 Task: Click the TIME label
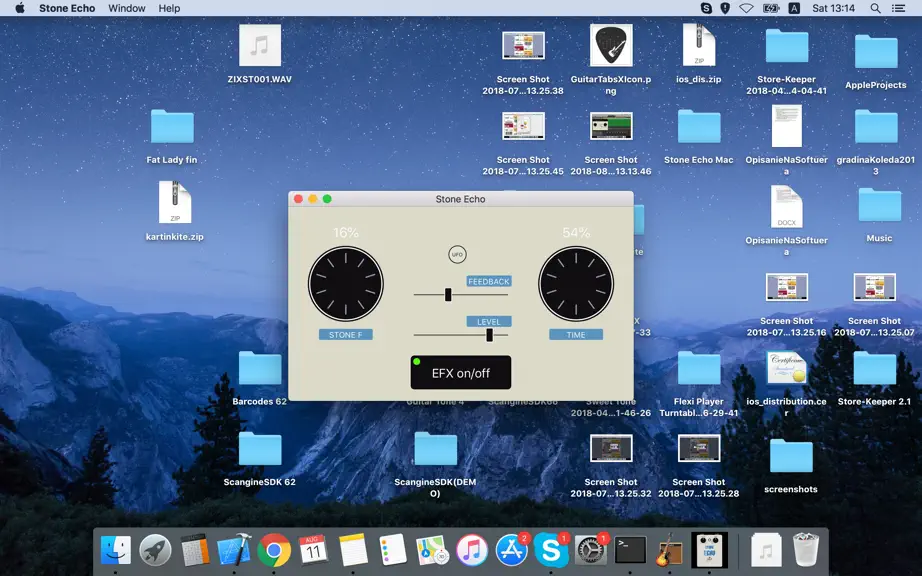[x=576, y=334]
